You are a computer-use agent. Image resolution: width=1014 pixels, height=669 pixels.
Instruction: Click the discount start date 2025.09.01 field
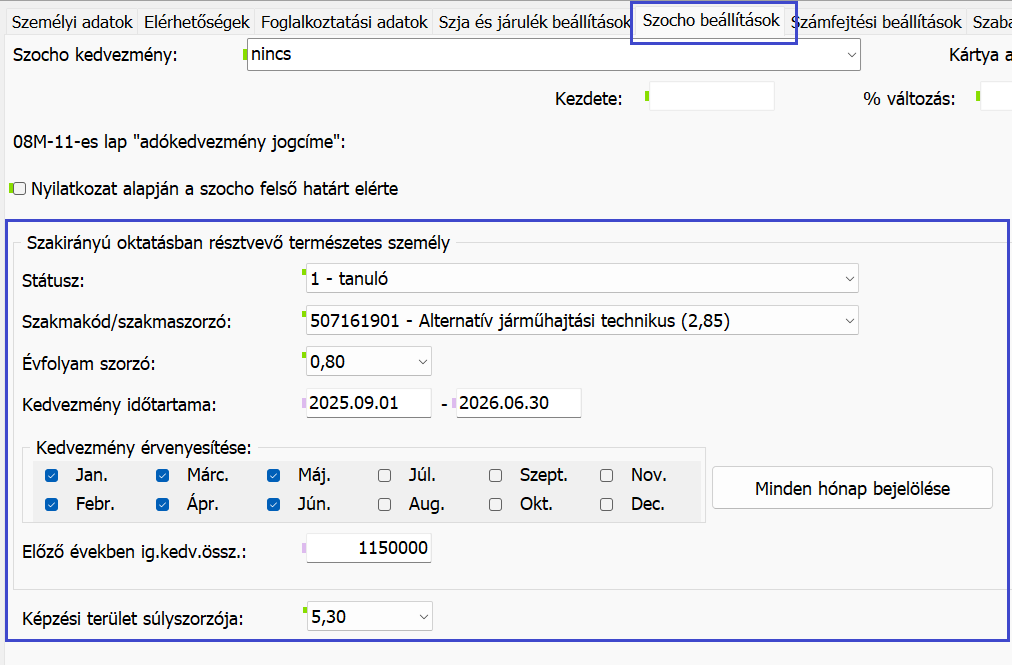pos(368,403)
